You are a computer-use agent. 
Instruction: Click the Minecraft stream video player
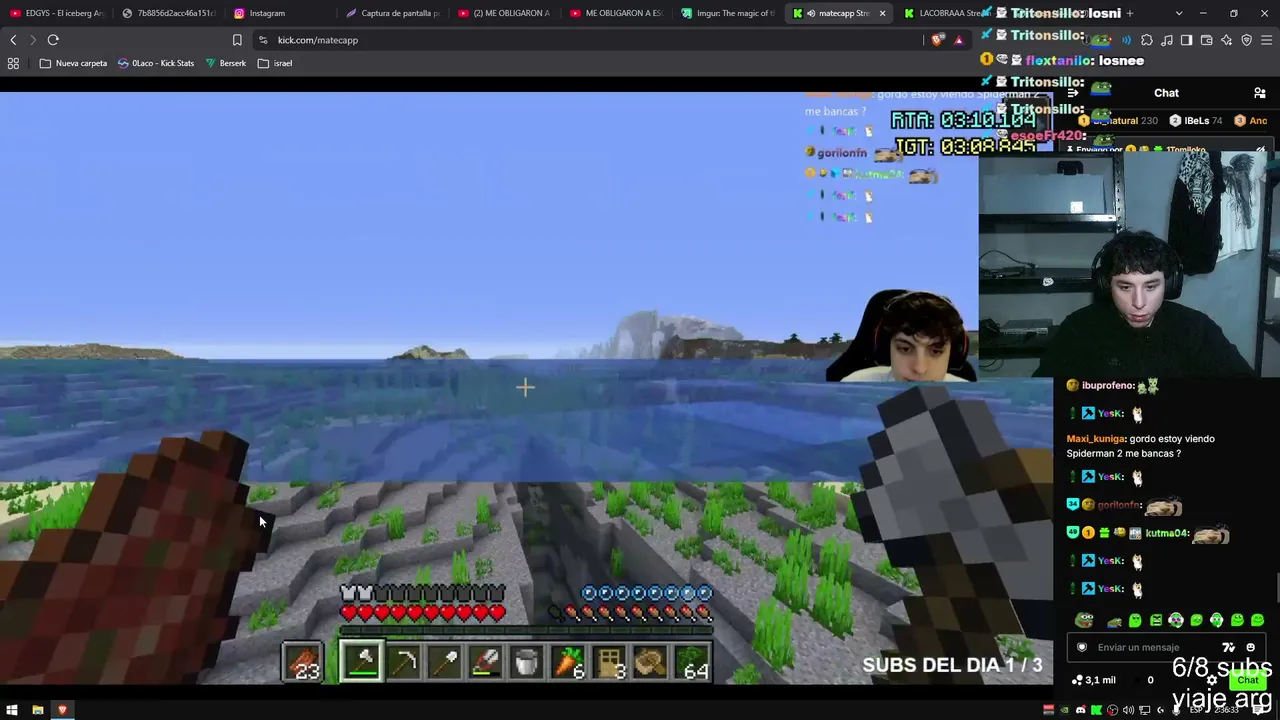(526, 388)
